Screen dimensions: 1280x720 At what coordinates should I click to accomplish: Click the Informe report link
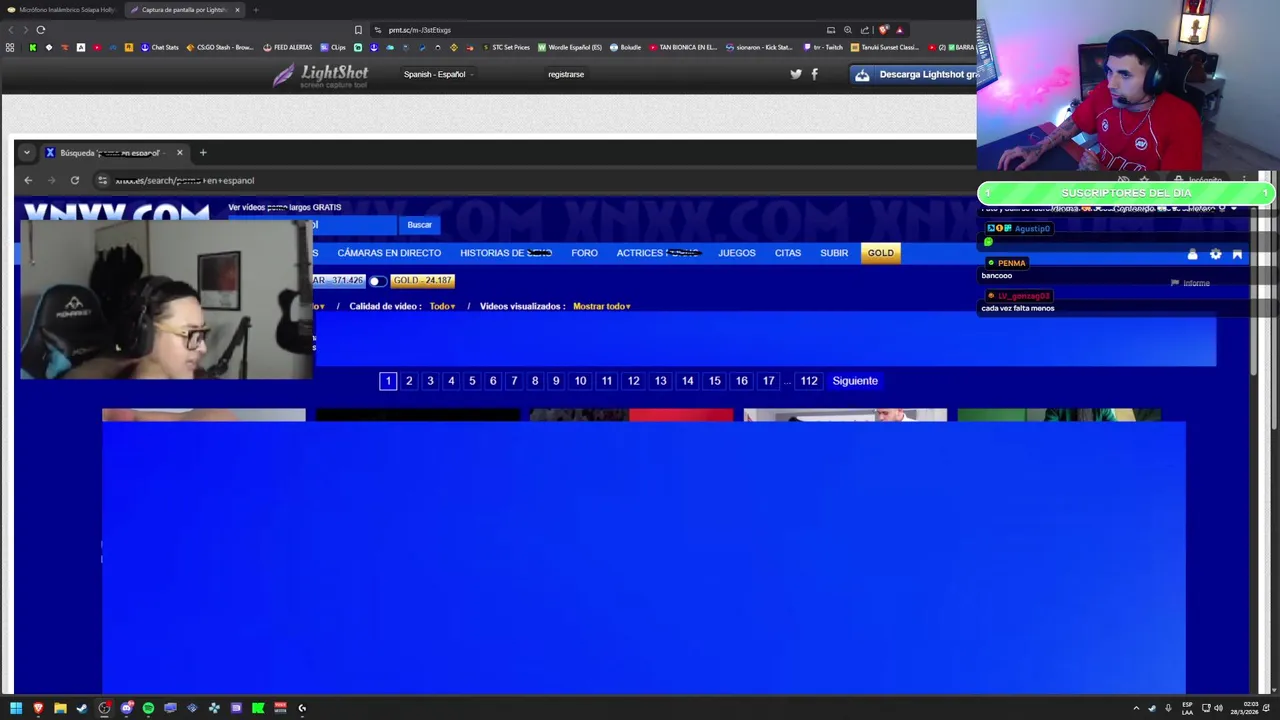click(x=1190, y=283)
